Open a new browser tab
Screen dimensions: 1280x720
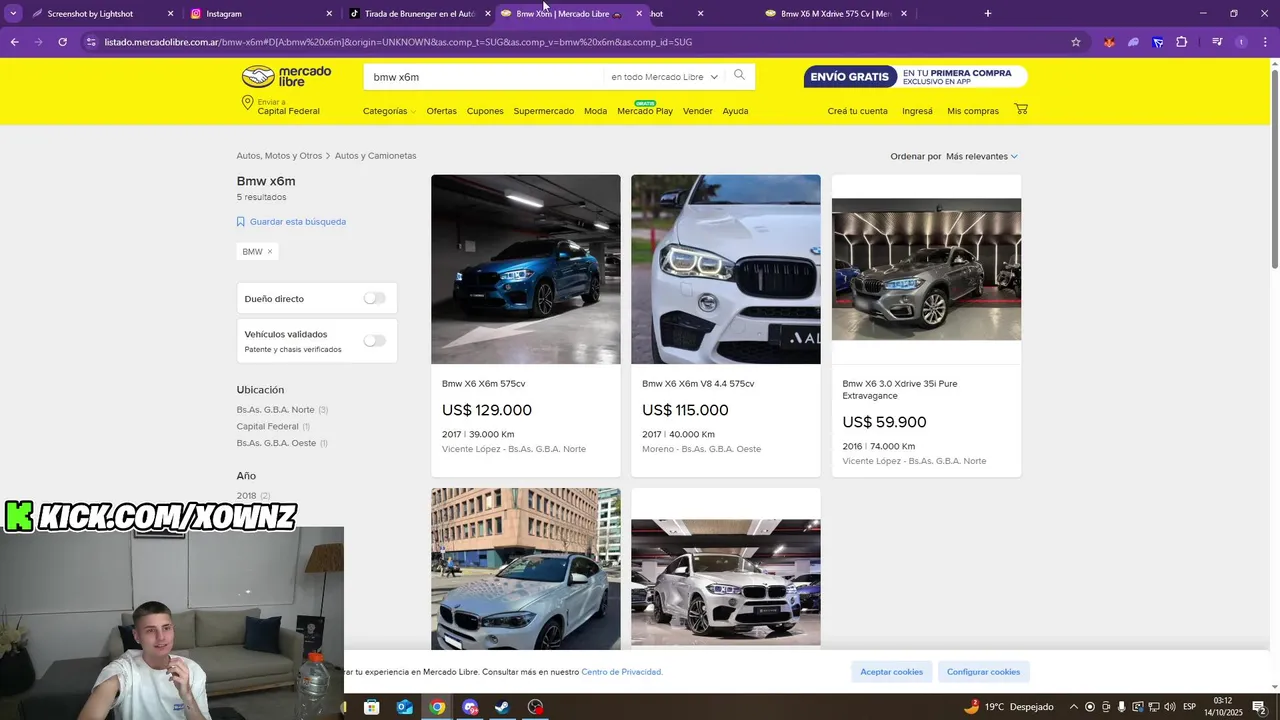pyautogui.click(x=988, y=14)
